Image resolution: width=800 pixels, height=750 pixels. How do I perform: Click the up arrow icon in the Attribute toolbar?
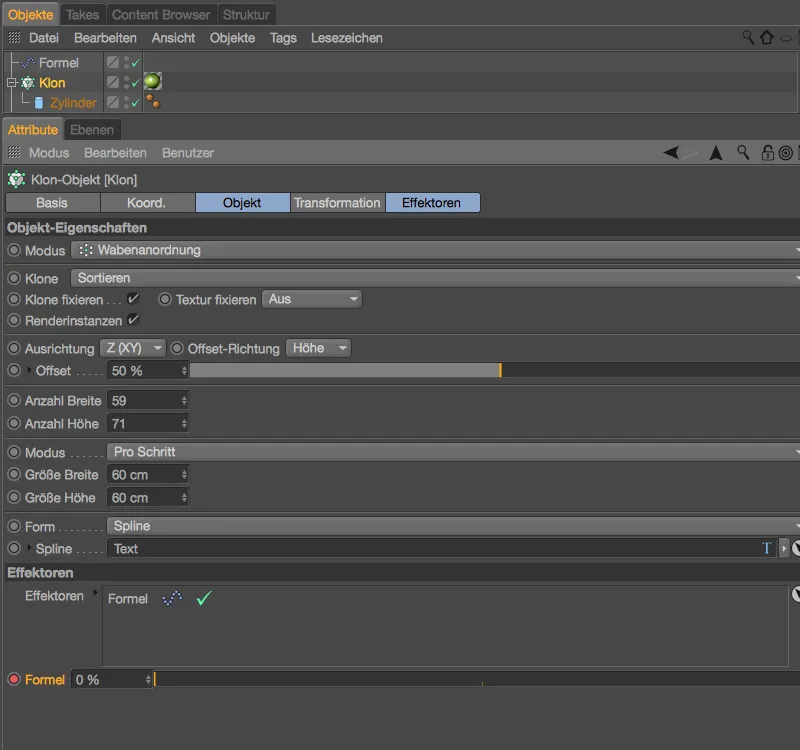tap(714, 152)
